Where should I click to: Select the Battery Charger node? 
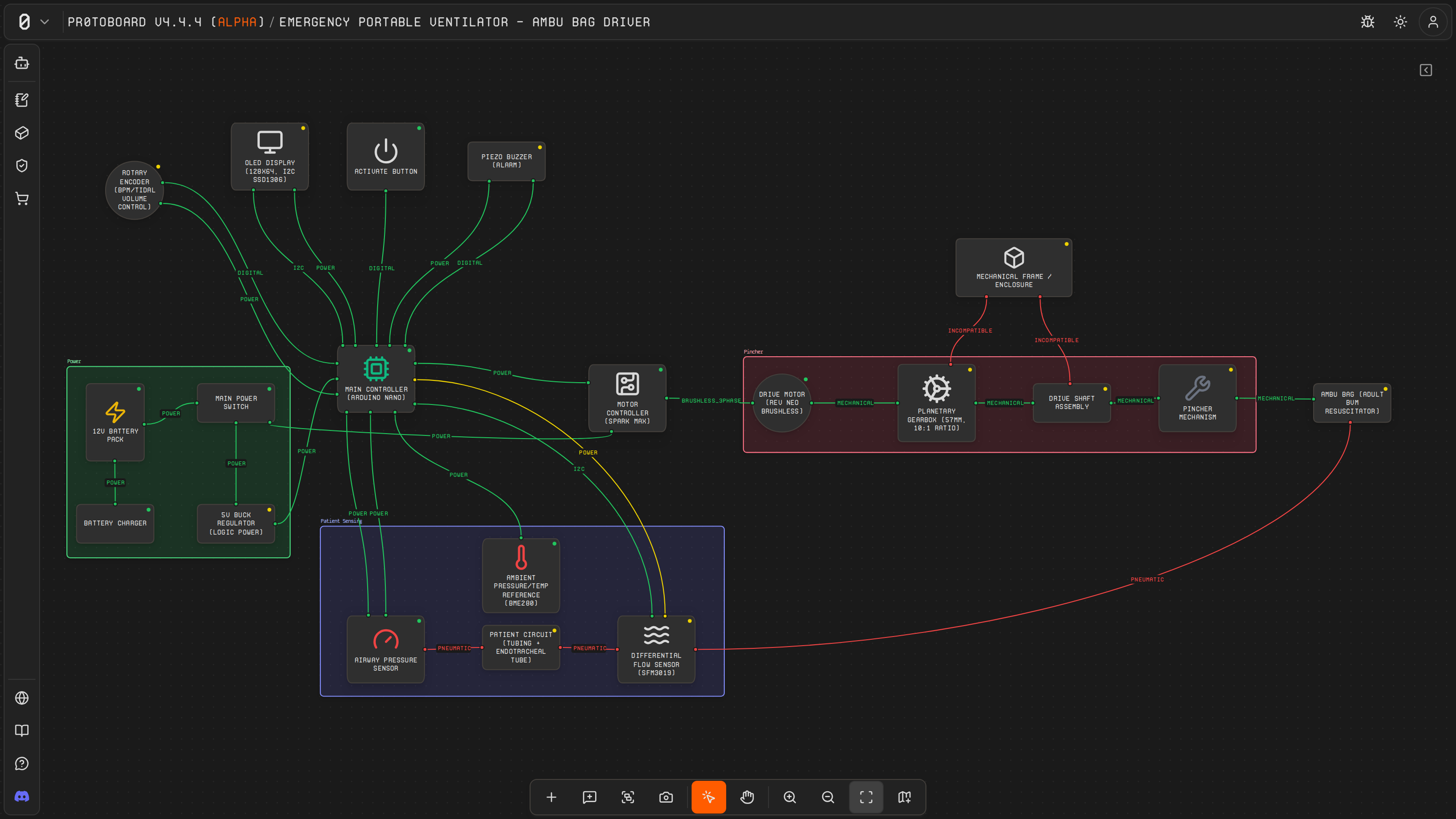pos(115,523)
